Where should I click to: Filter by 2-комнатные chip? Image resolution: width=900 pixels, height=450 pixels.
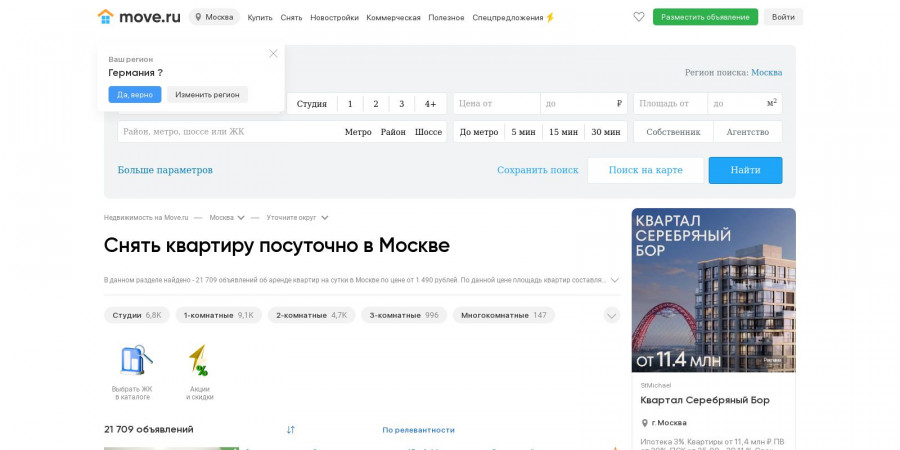coord(312,315)
